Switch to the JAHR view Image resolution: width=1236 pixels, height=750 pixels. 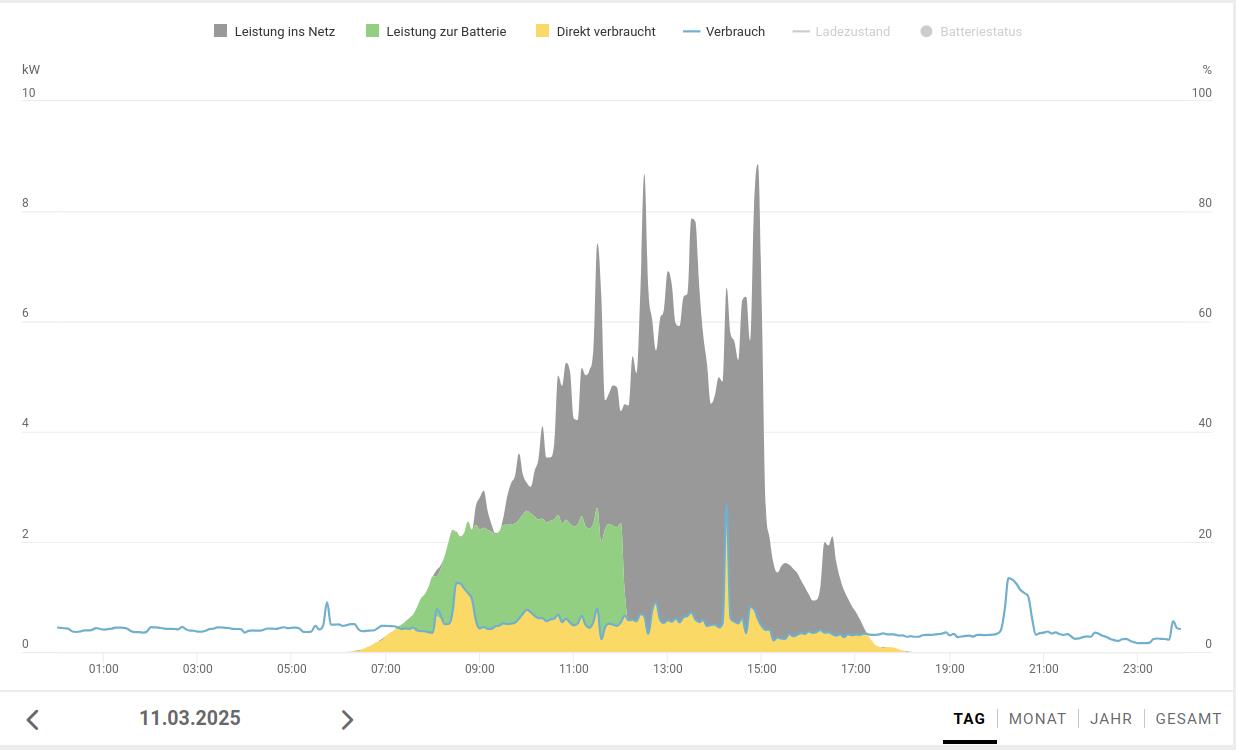[1111, 718]
